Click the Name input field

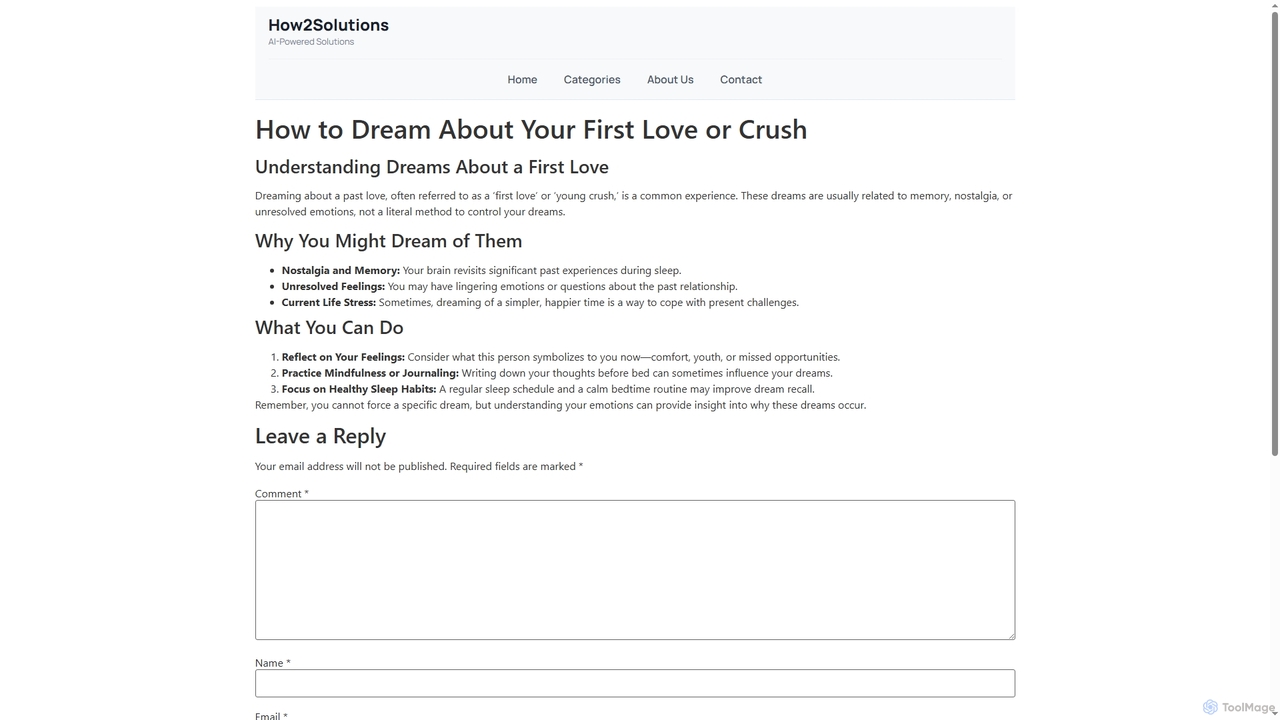pyautogui.click(x=635, y=683)
